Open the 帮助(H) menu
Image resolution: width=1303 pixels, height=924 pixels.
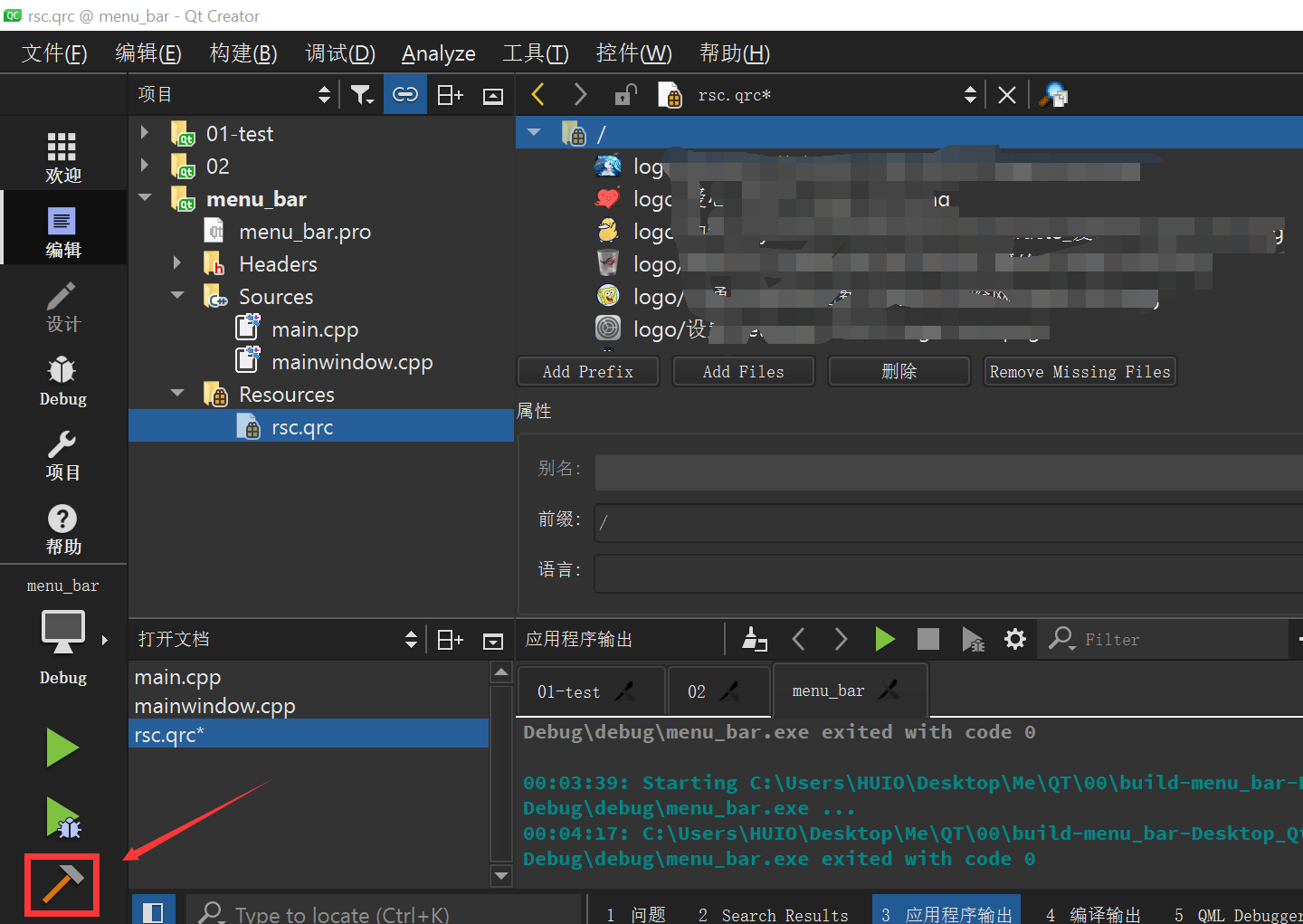(735, 53)
